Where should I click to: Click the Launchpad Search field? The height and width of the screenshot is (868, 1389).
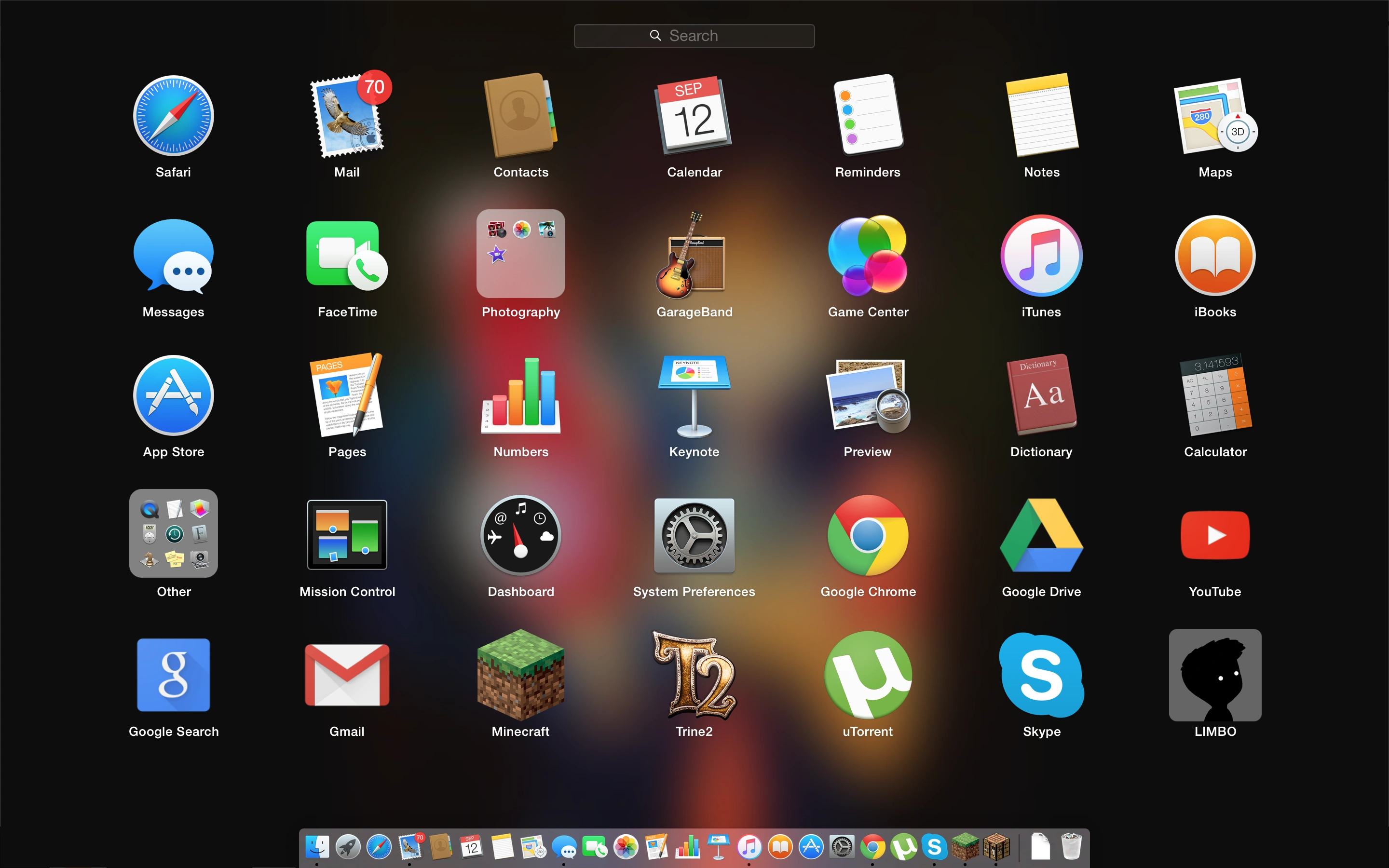[694, 36]
